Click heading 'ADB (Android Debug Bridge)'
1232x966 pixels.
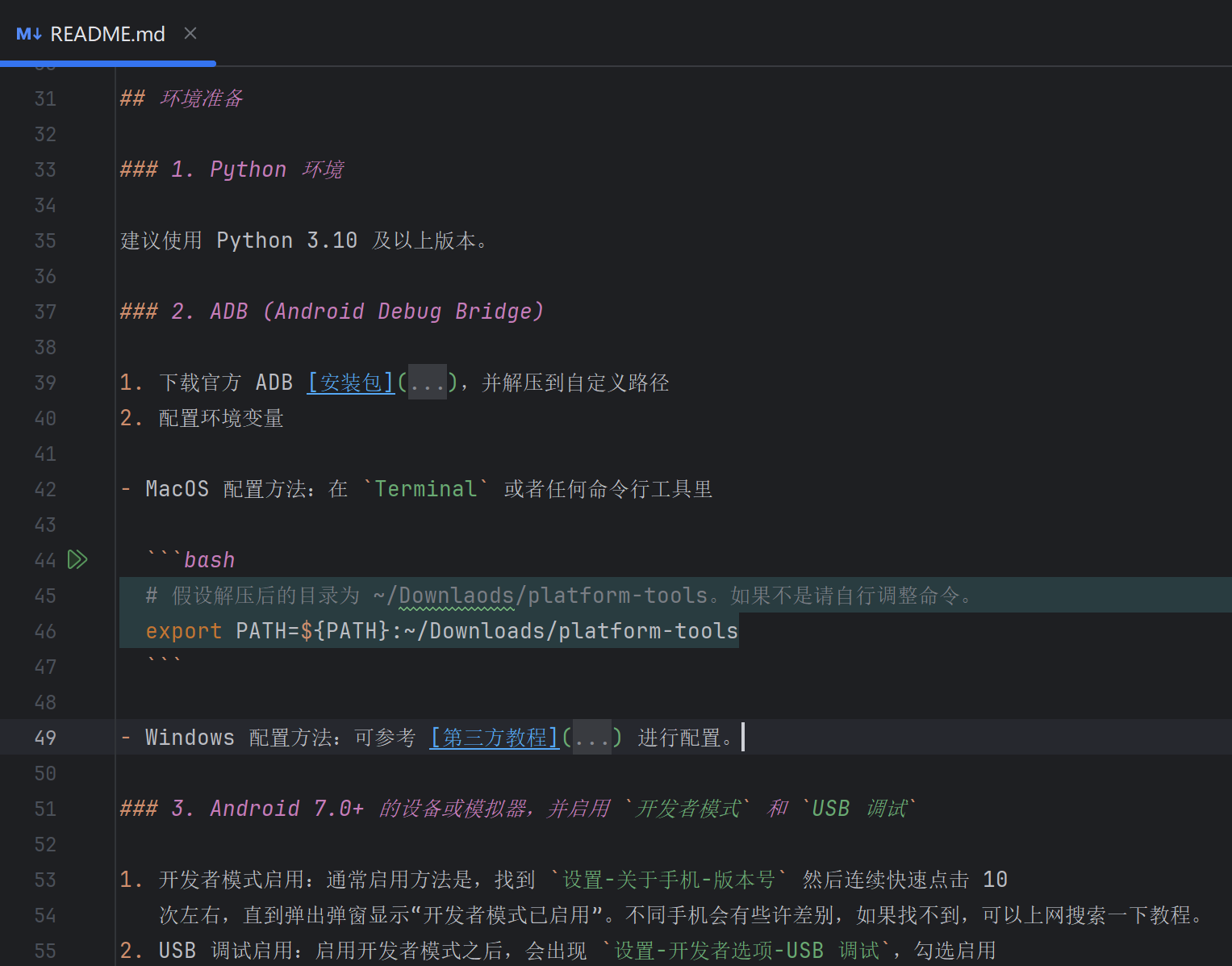pos(377,312)
